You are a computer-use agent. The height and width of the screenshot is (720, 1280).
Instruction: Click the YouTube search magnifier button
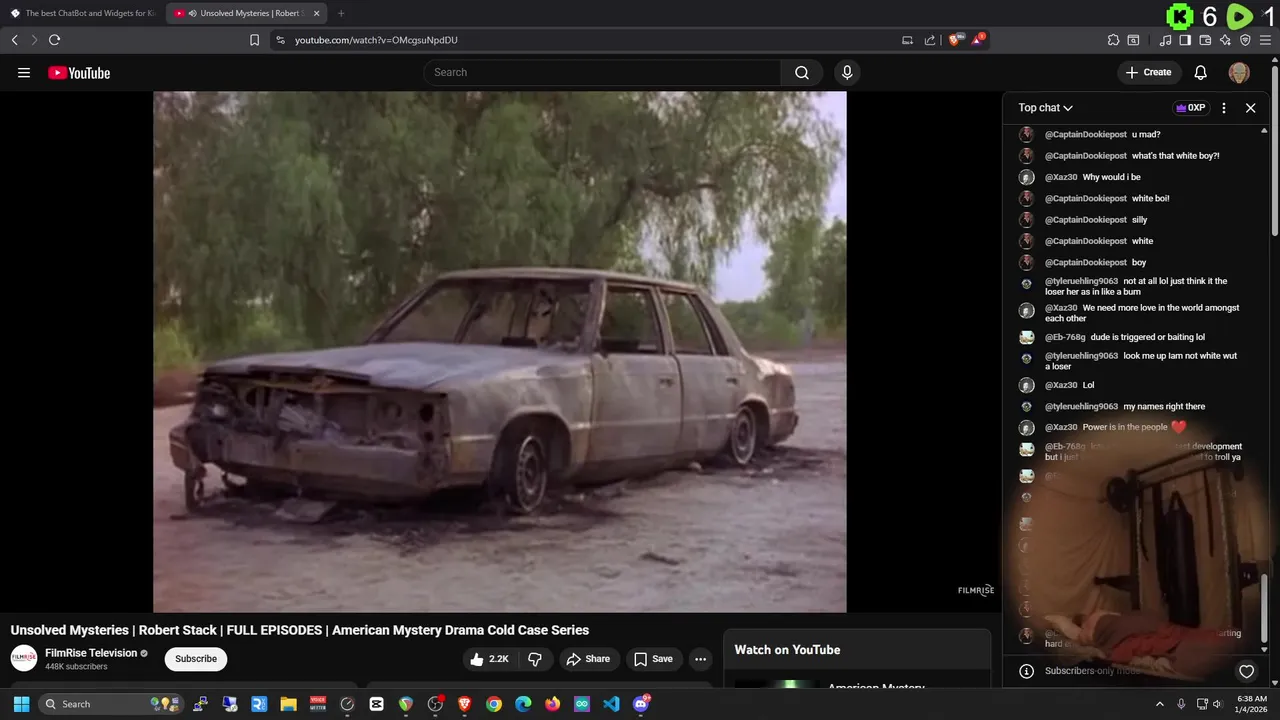802,72
